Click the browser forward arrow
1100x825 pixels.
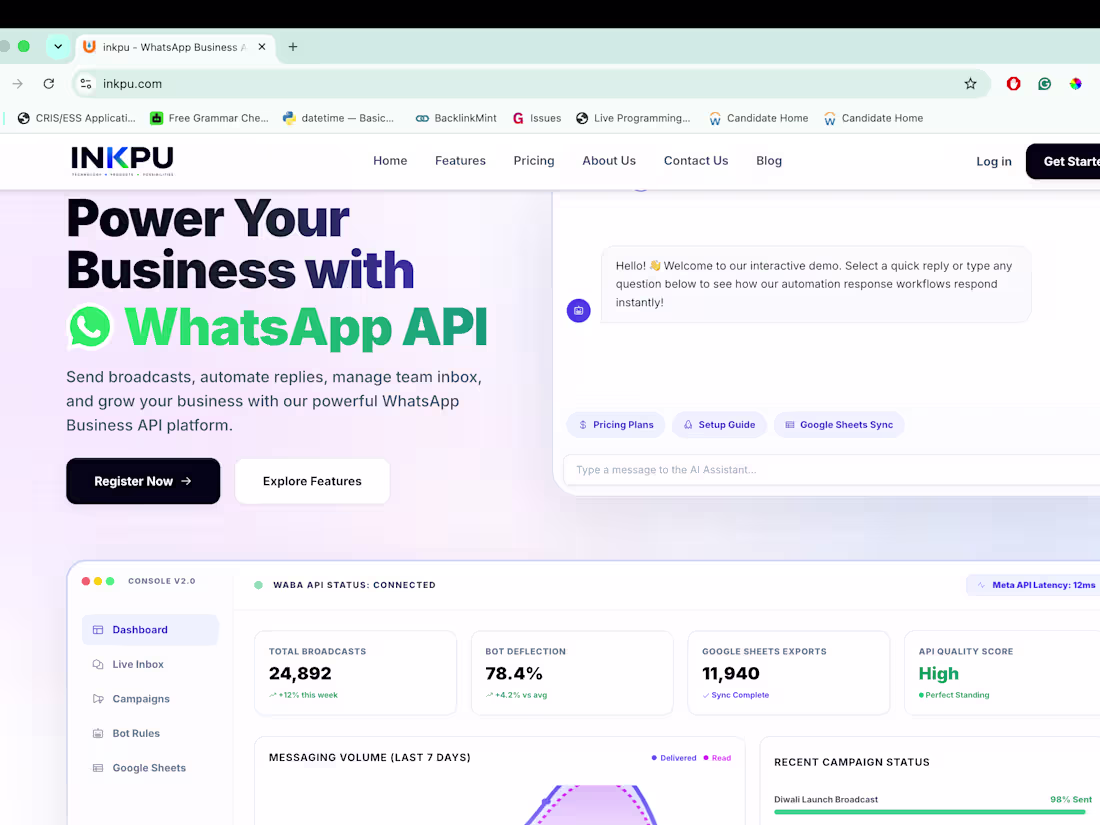coord(18,83)
